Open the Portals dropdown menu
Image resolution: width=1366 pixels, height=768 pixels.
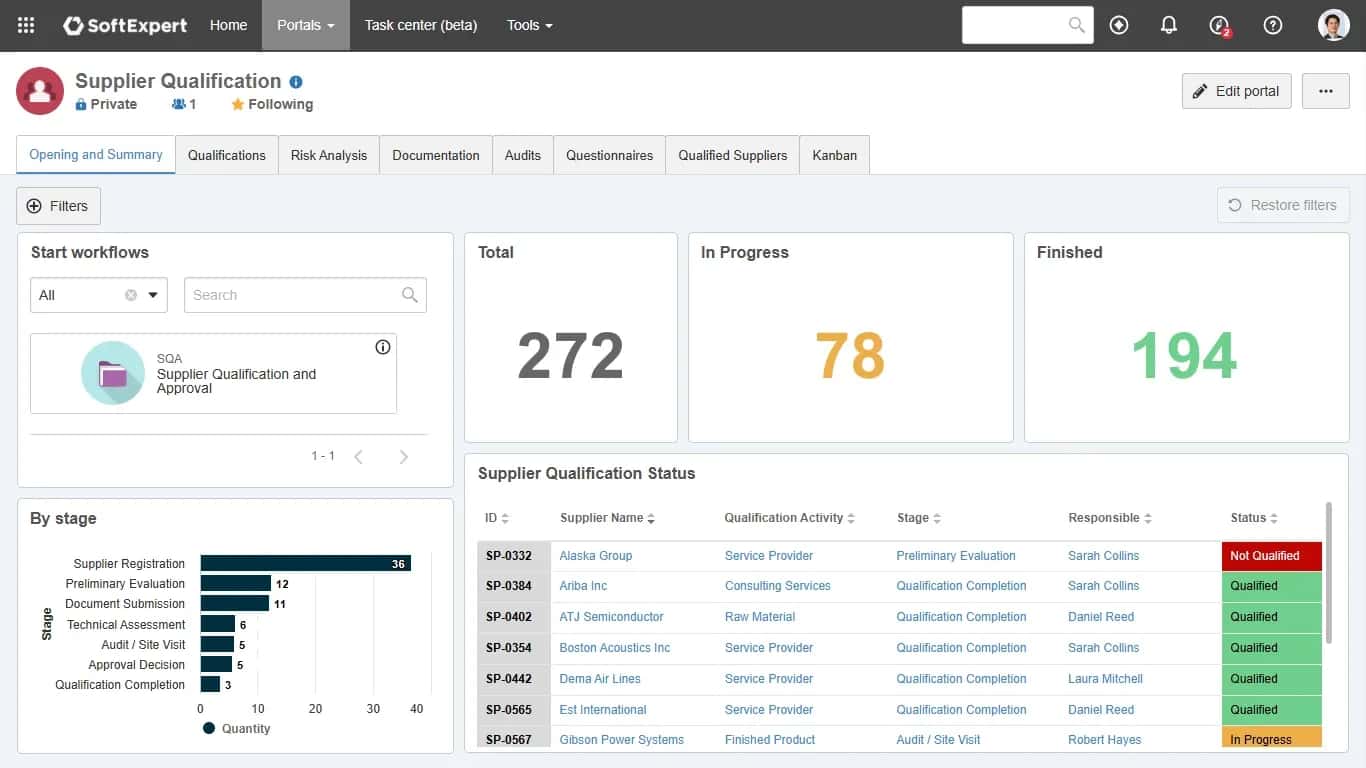[x=306, y=25]
